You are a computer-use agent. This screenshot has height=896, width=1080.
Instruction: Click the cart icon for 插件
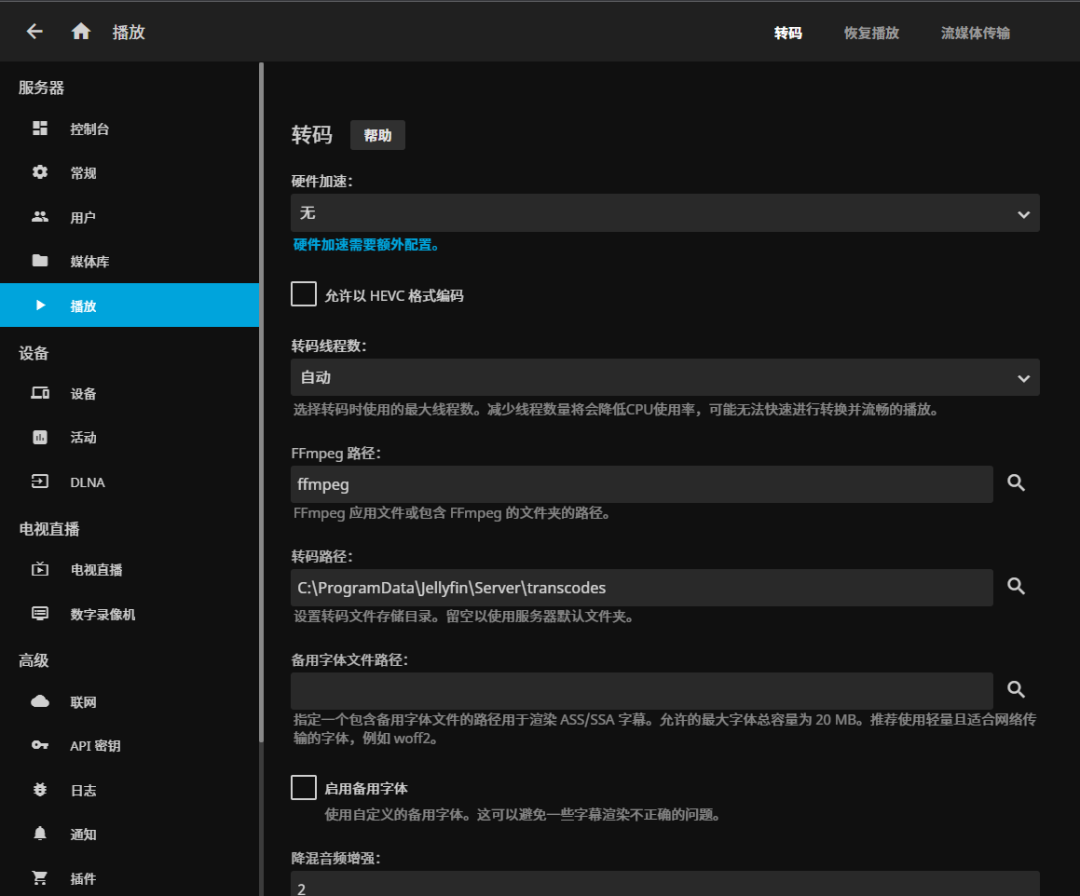[40, 878]
